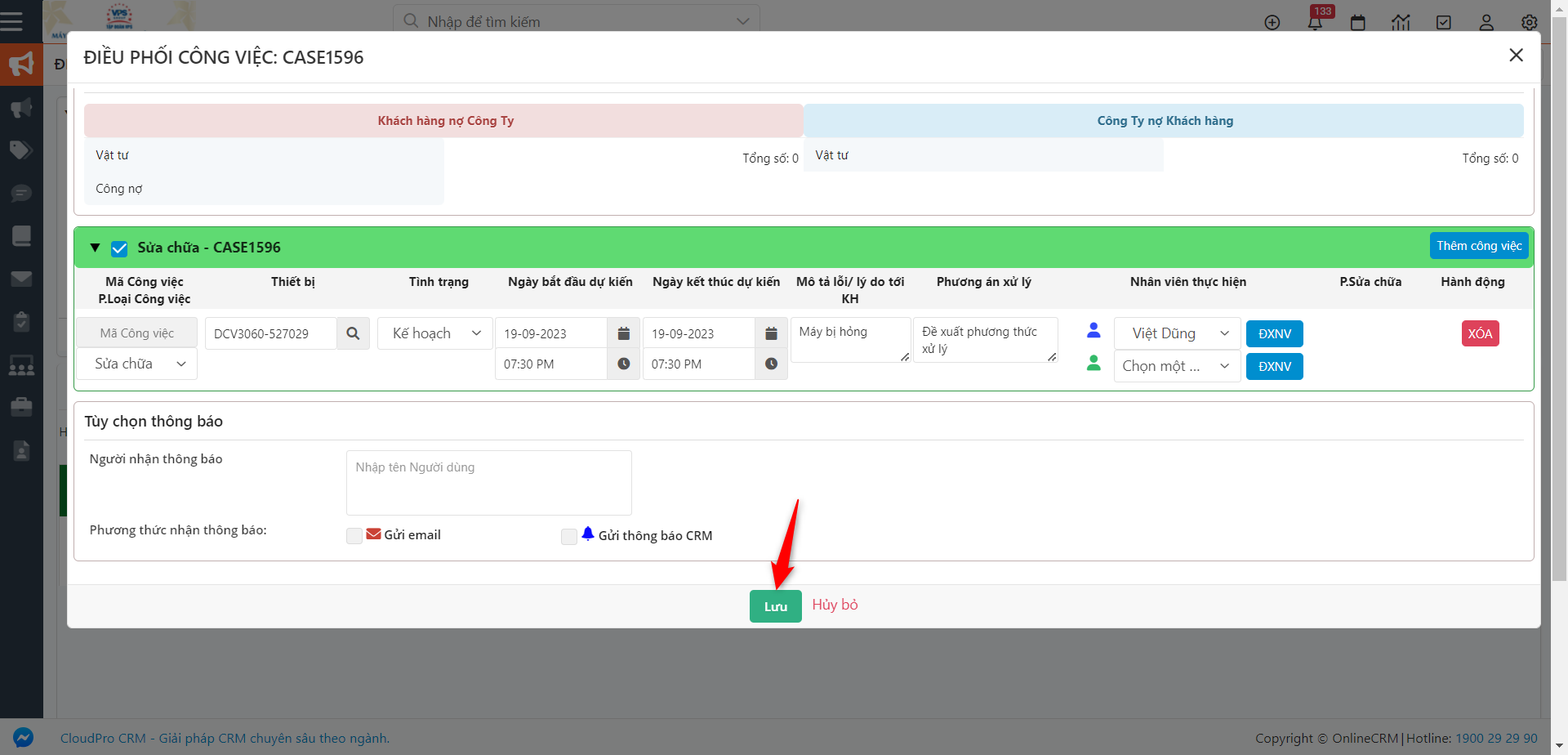The image size is (1568, 755).
Task: Open calendar picker for planned start date
Action: 623,333
